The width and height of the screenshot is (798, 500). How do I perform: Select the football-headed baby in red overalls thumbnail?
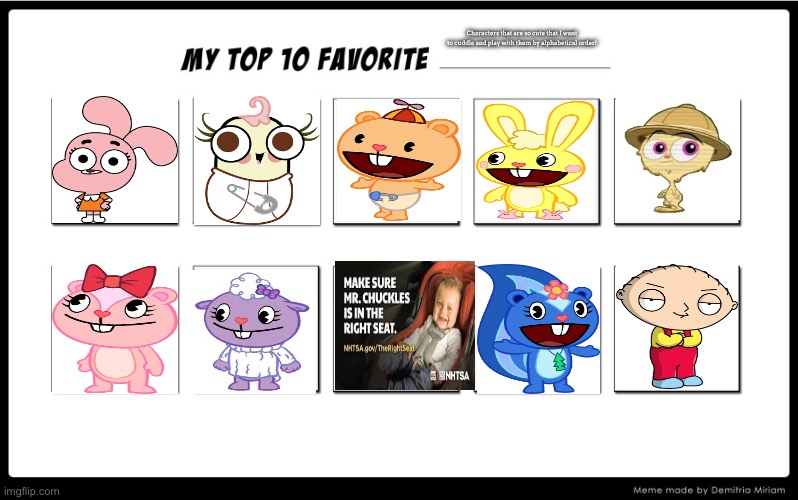click(x=677, y=328)
